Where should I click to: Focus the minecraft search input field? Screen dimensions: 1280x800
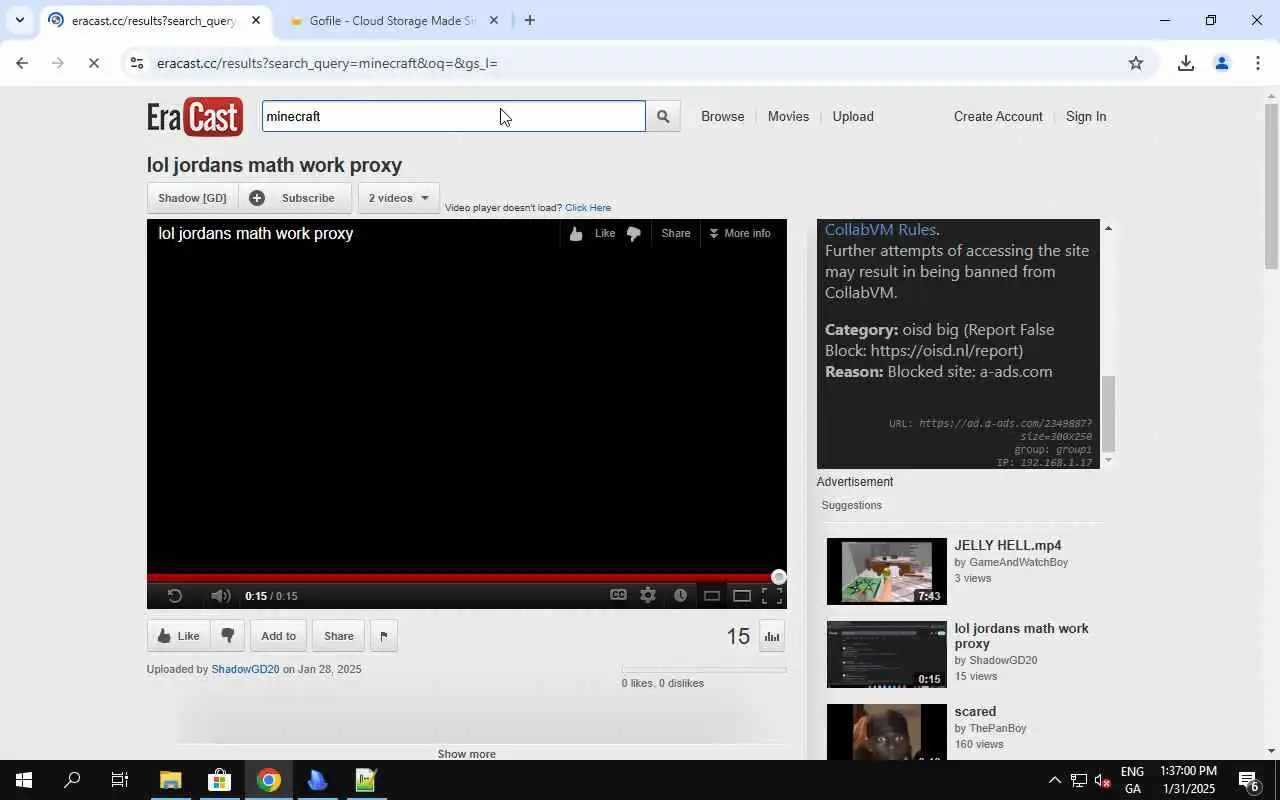pyautogui.click(x=454, y=116)
